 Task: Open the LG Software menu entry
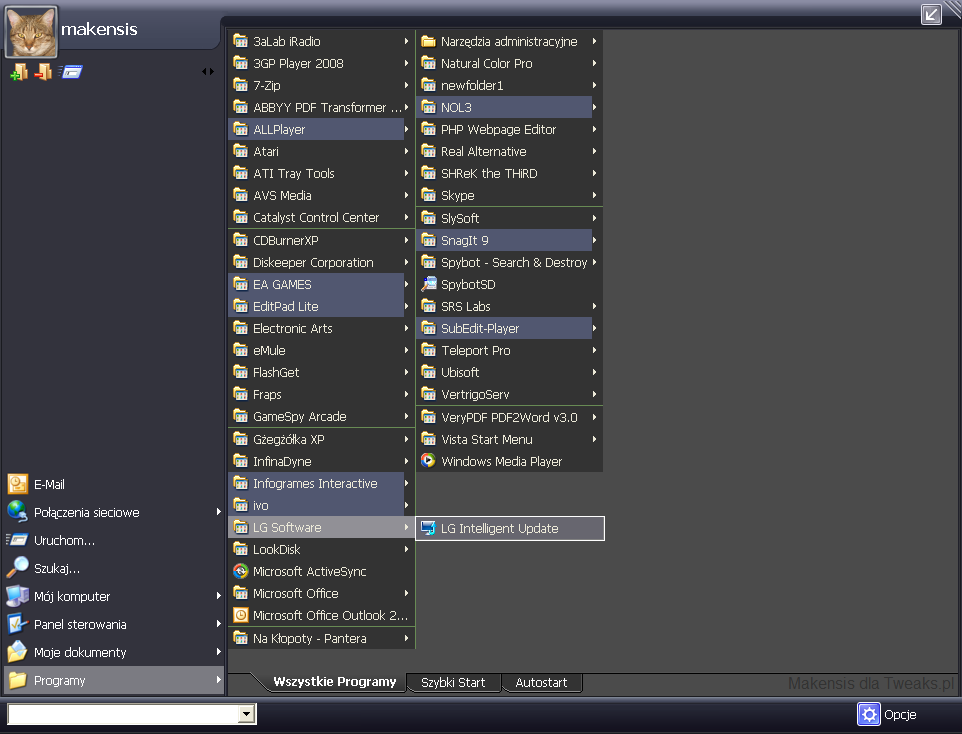coord(320,527)
